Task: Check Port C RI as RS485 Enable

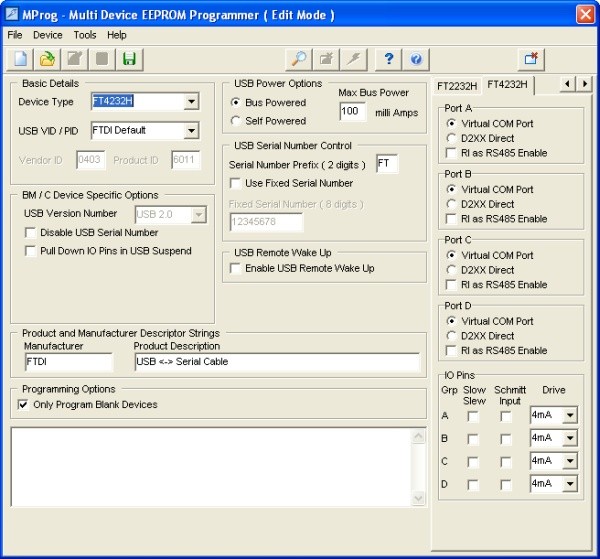Action: pos(452,285)
